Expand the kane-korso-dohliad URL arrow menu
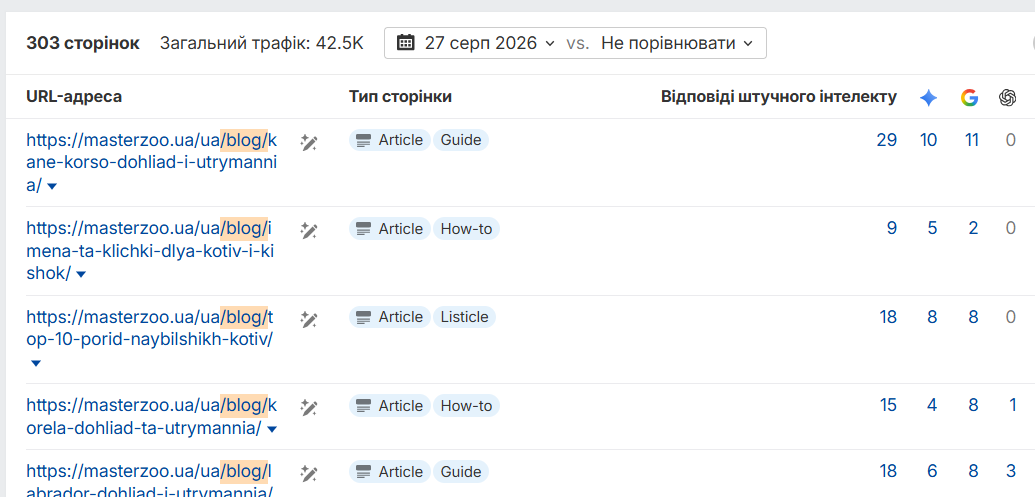 click(x=52, y=187)
